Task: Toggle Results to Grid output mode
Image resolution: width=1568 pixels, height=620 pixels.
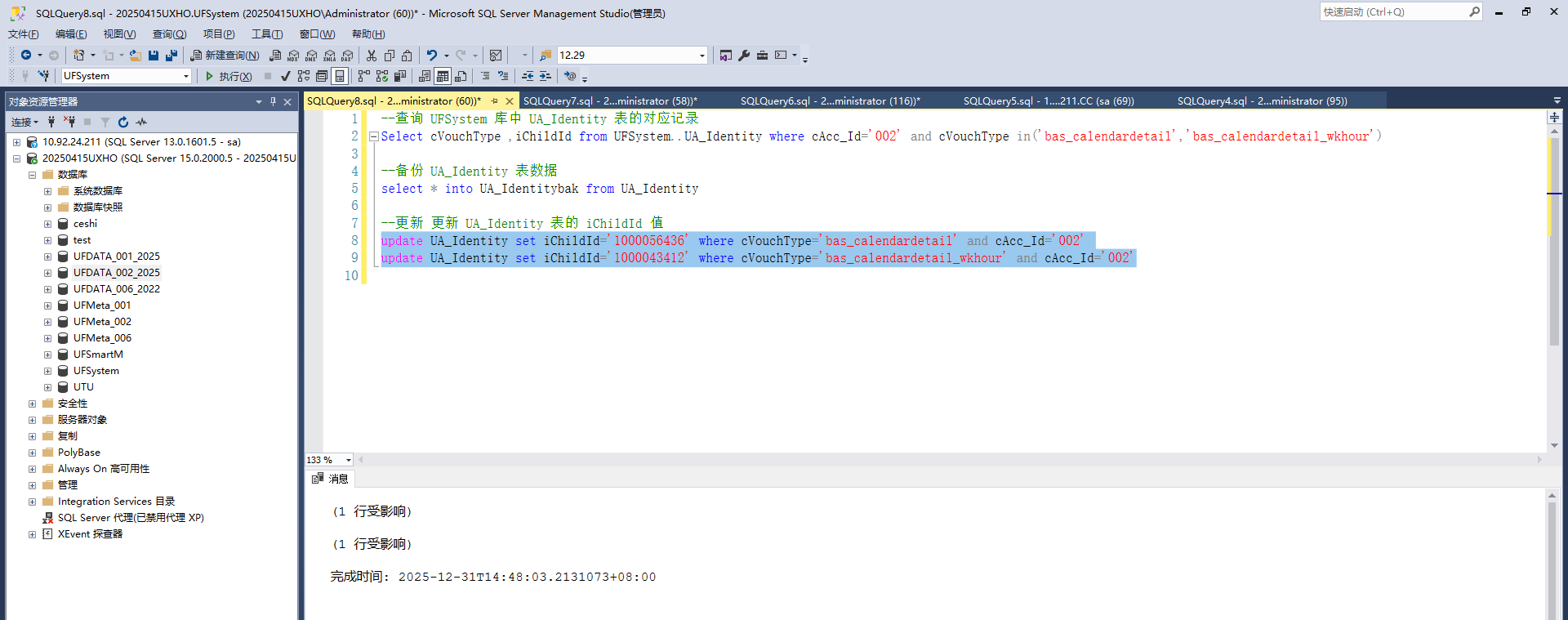Action: coord(443,76)
